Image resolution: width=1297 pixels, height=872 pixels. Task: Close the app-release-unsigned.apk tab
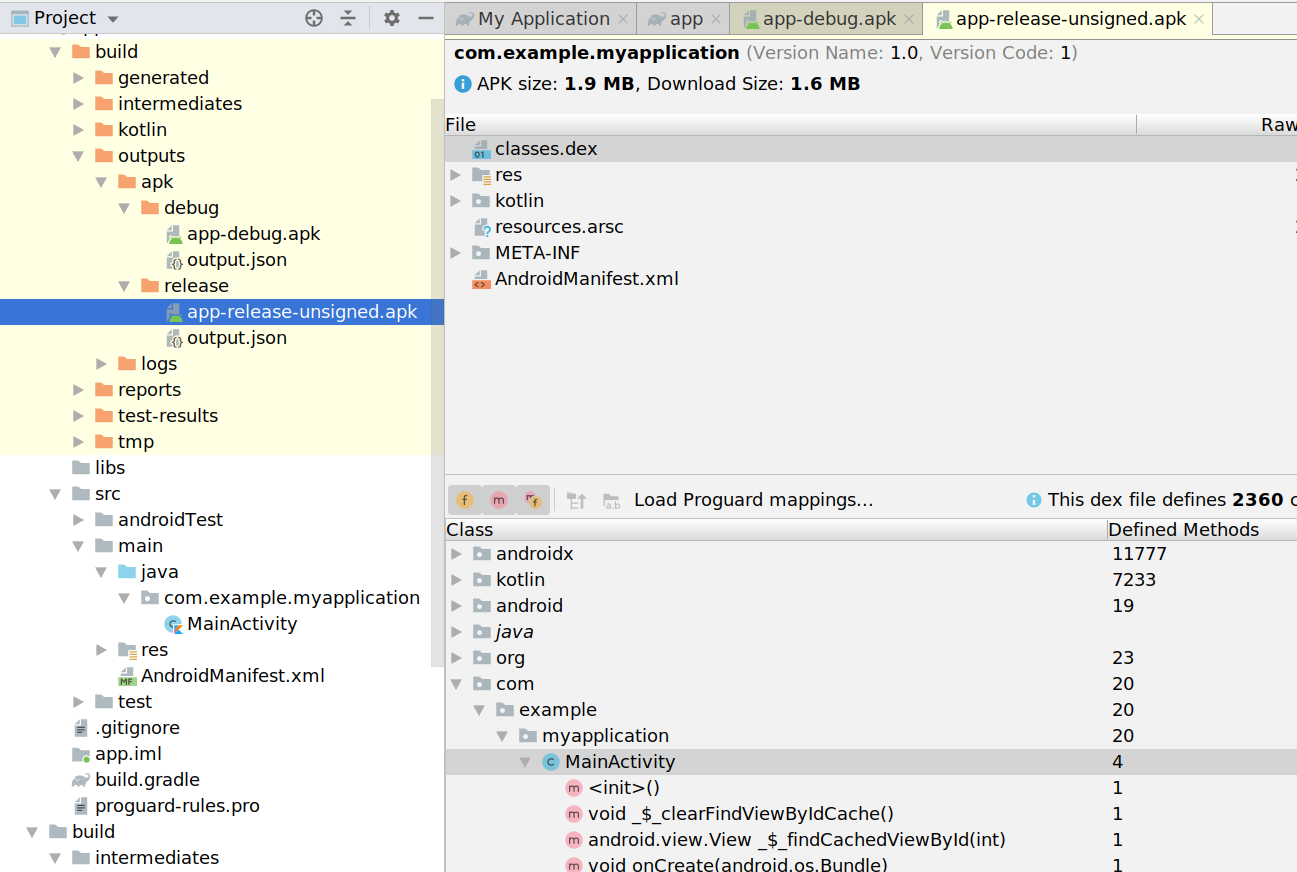coord(1198,18)
